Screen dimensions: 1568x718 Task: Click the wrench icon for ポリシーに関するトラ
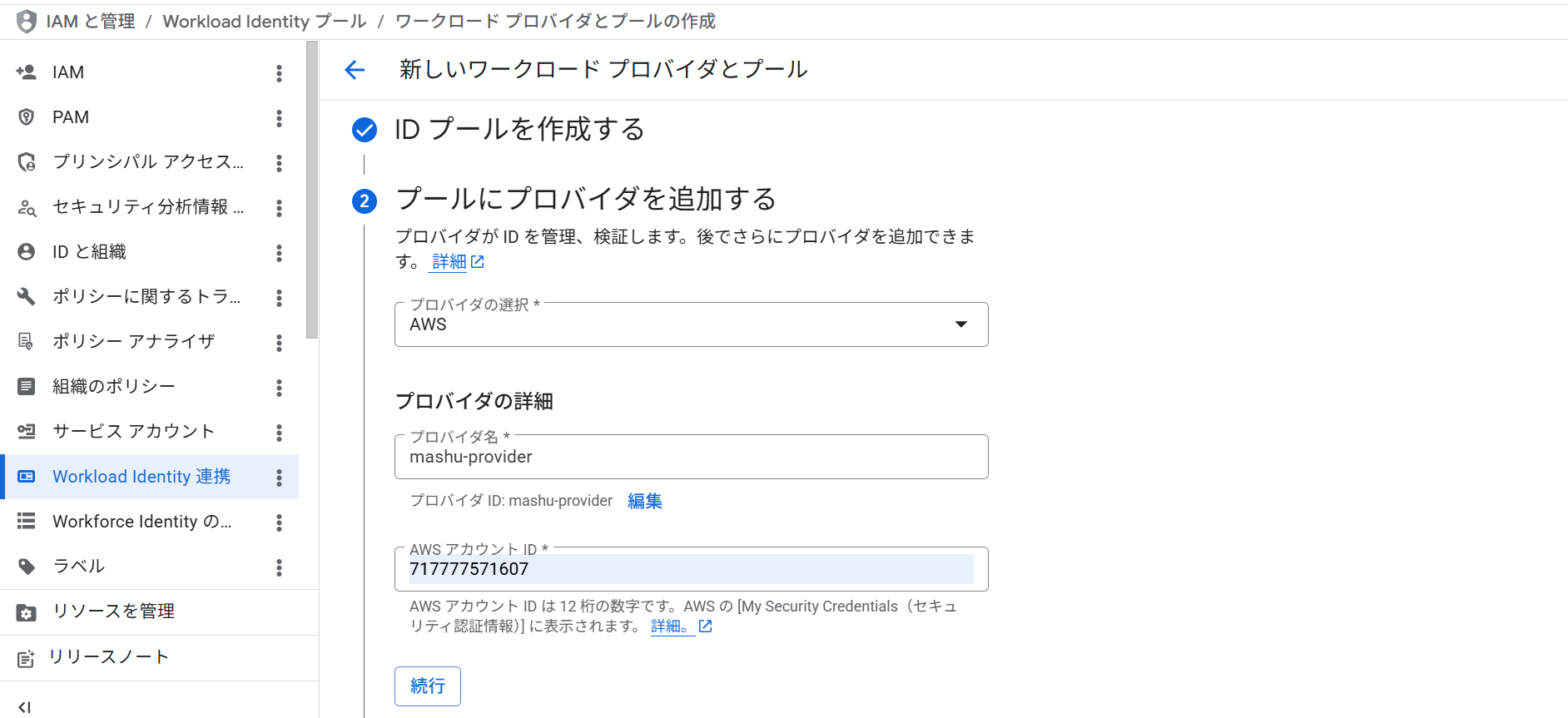pyautogui.click(x=27, y=296)
